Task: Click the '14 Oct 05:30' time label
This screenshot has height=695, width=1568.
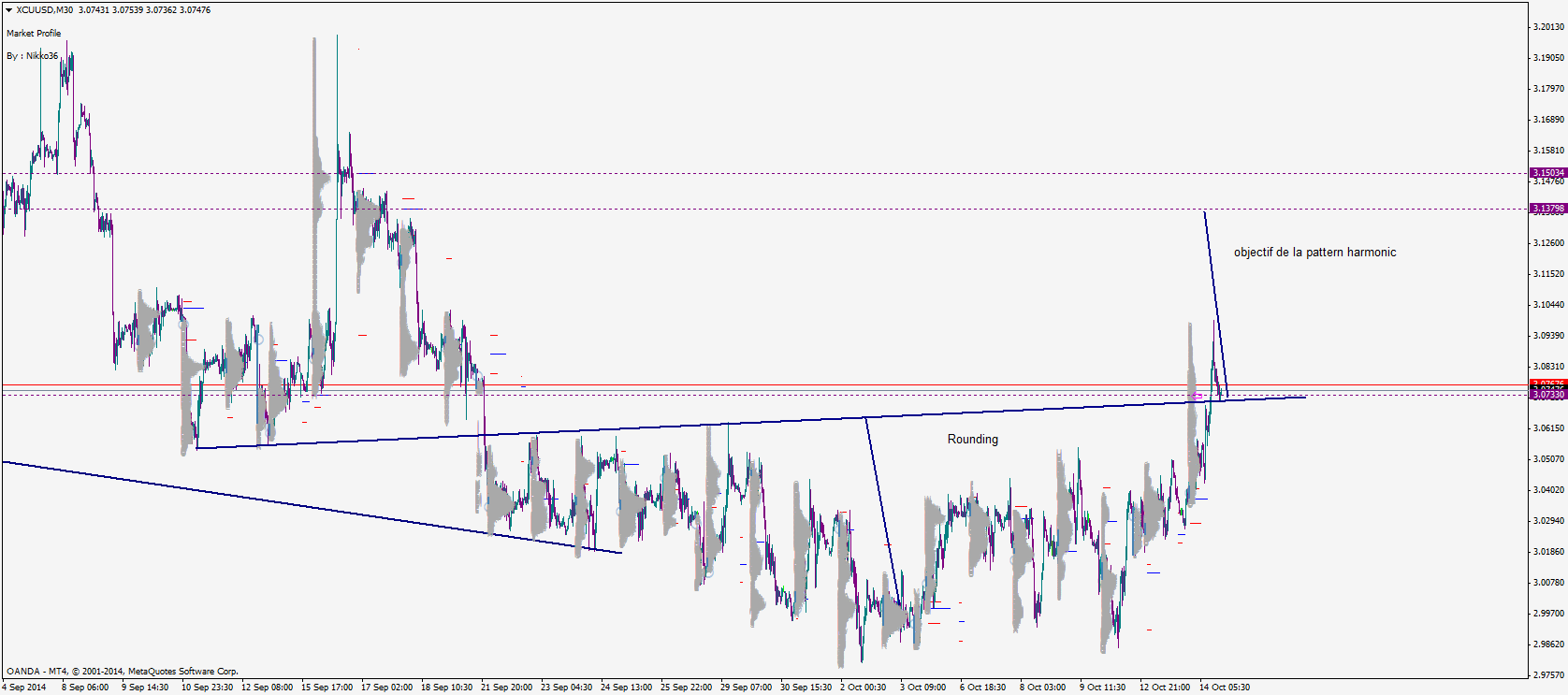Action: tap(1225, 688)
